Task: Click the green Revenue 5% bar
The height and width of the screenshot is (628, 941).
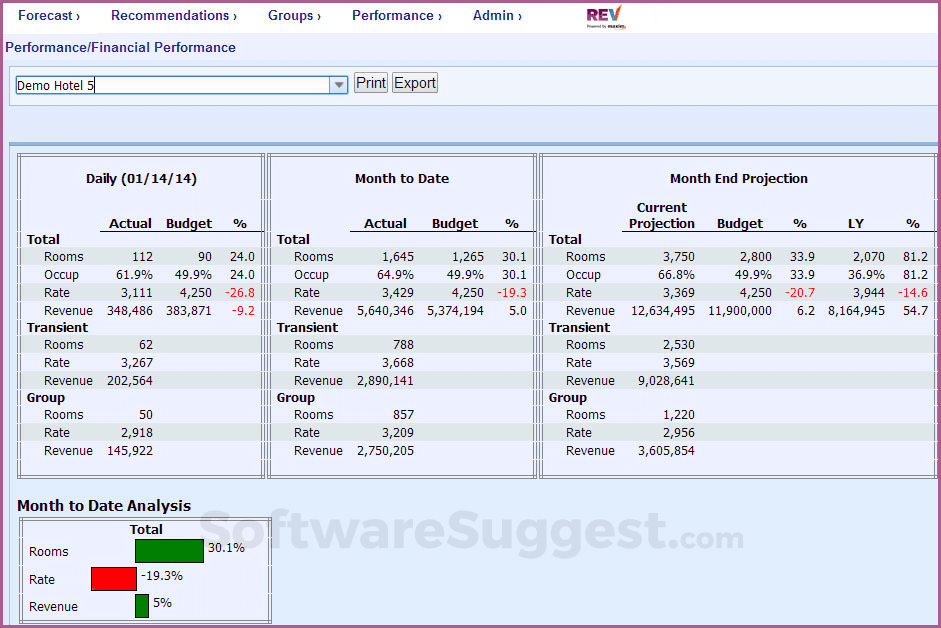Action: tap(142, 606)
